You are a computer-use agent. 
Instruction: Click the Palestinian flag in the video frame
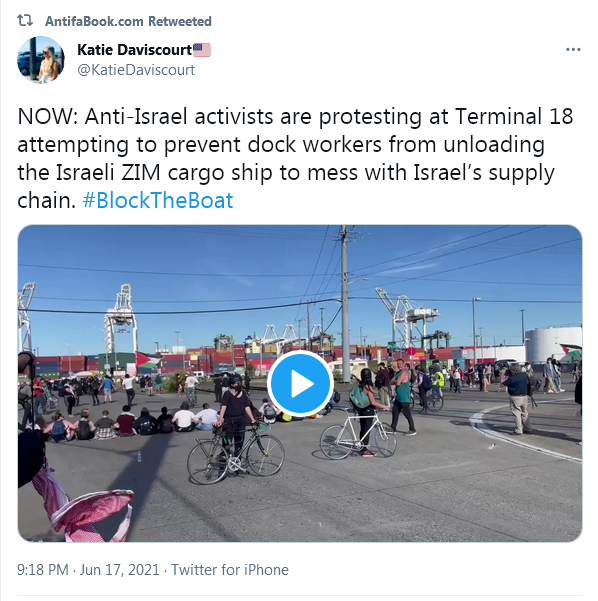pos(148,360)
